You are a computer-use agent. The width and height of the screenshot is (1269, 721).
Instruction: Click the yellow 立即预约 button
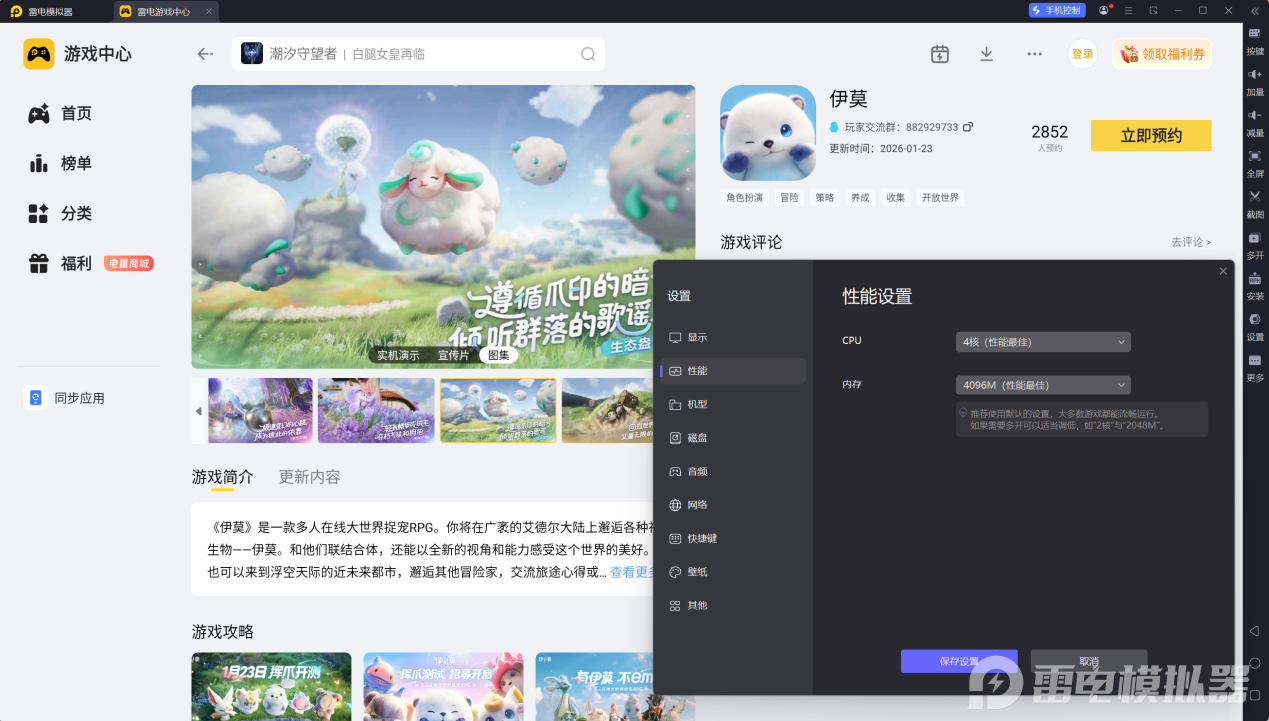pyautogui.click(x=1151, y=136)
